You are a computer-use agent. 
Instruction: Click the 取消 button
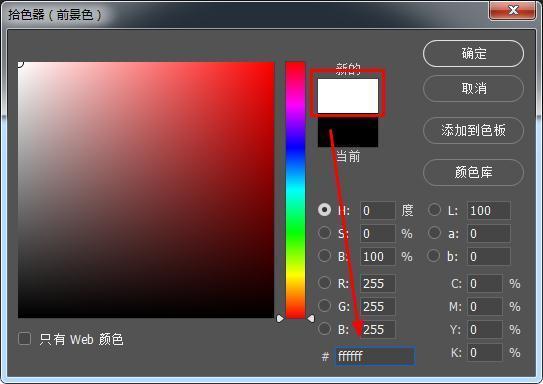(x=473, y=89)
